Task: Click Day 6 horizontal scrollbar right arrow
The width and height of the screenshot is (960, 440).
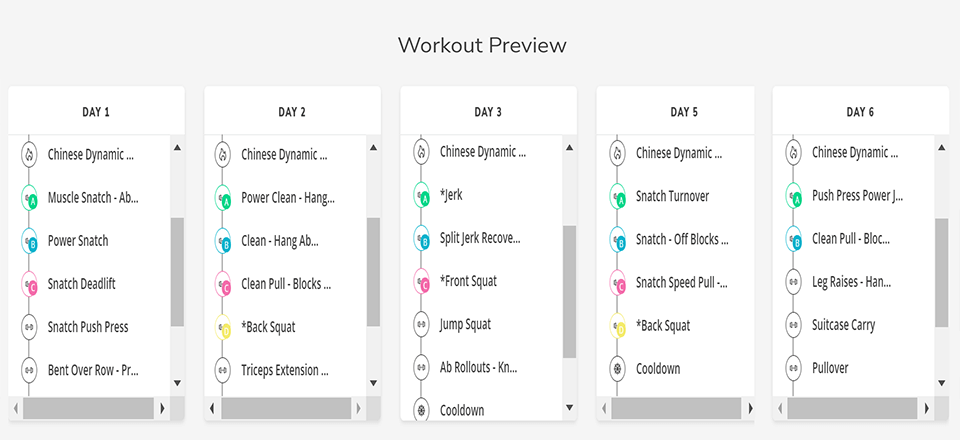Action: 926,408
